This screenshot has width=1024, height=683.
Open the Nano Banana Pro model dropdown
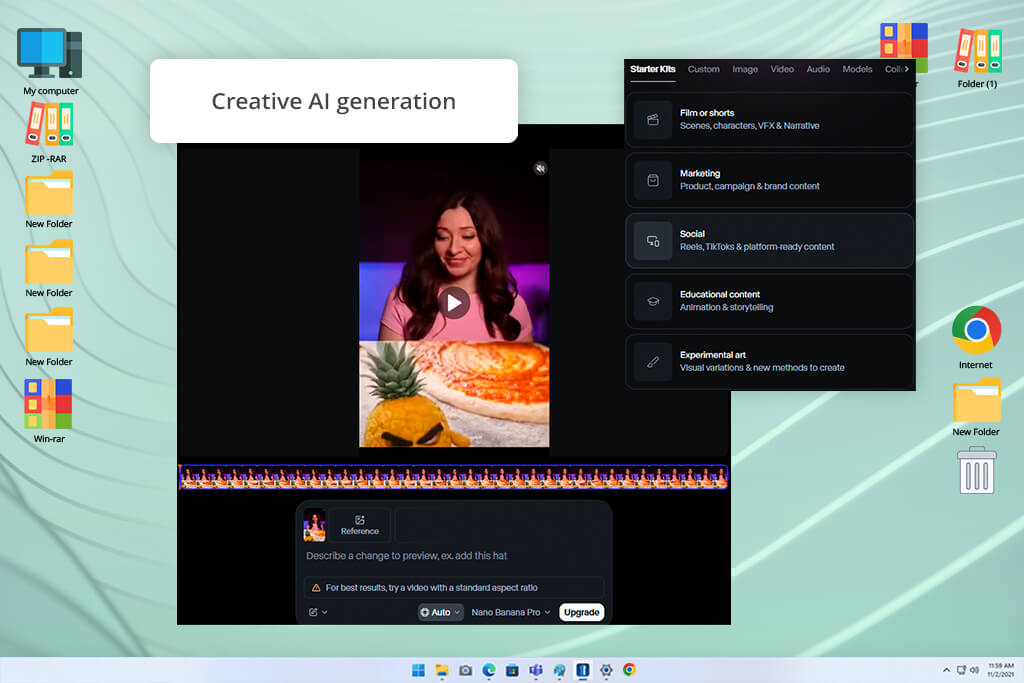click(x=511, y=612)
